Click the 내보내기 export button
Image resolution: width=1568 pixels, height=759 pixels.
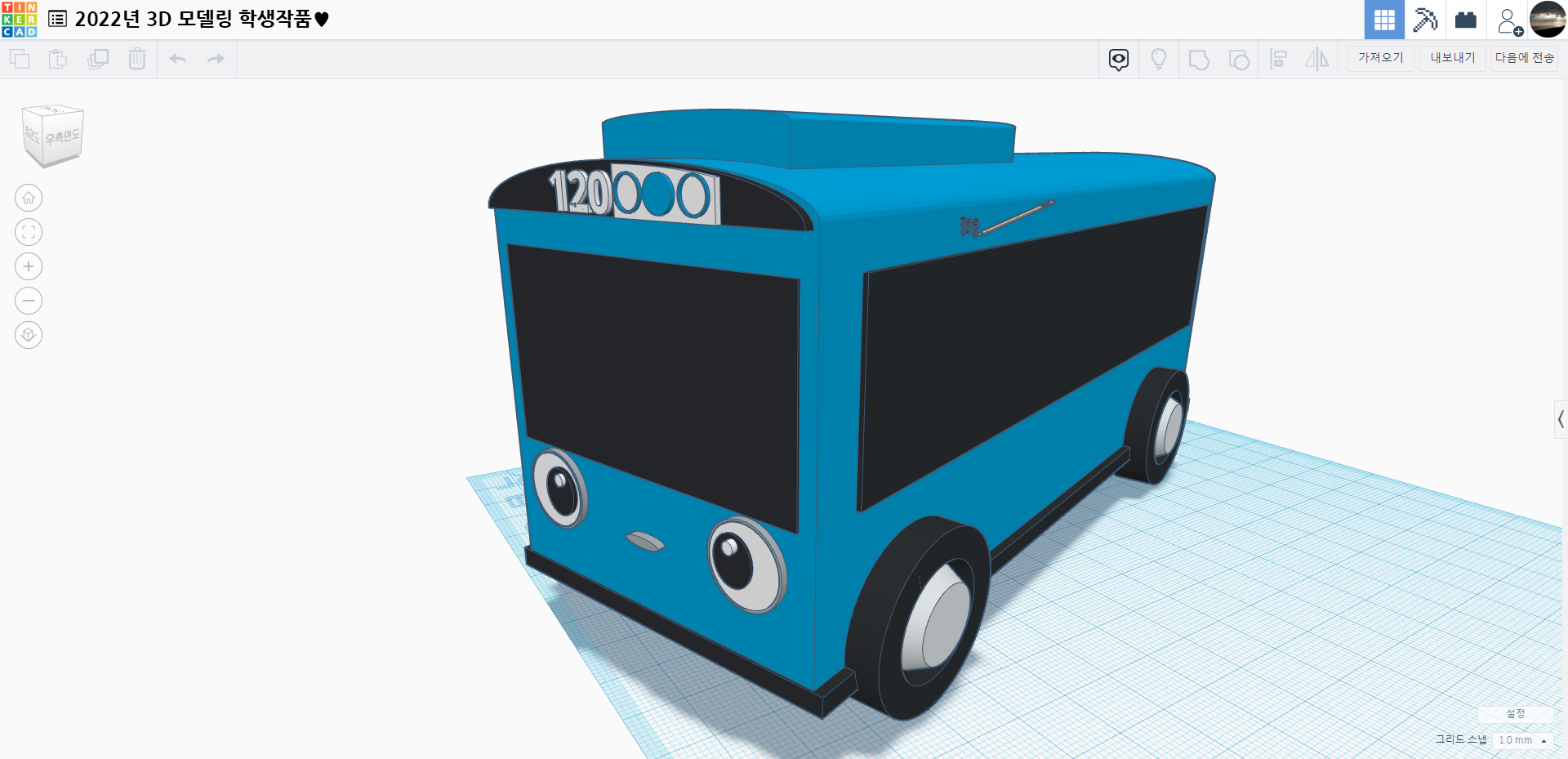[1453, 58]
